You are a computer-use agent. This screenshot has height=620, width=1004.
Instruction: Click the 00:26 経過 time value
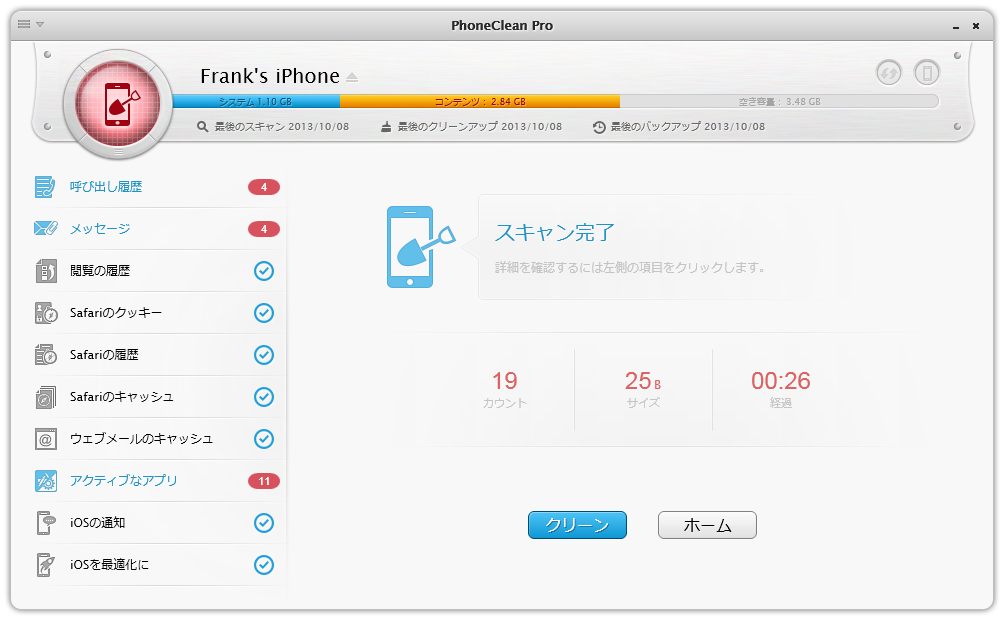[781, 381]
